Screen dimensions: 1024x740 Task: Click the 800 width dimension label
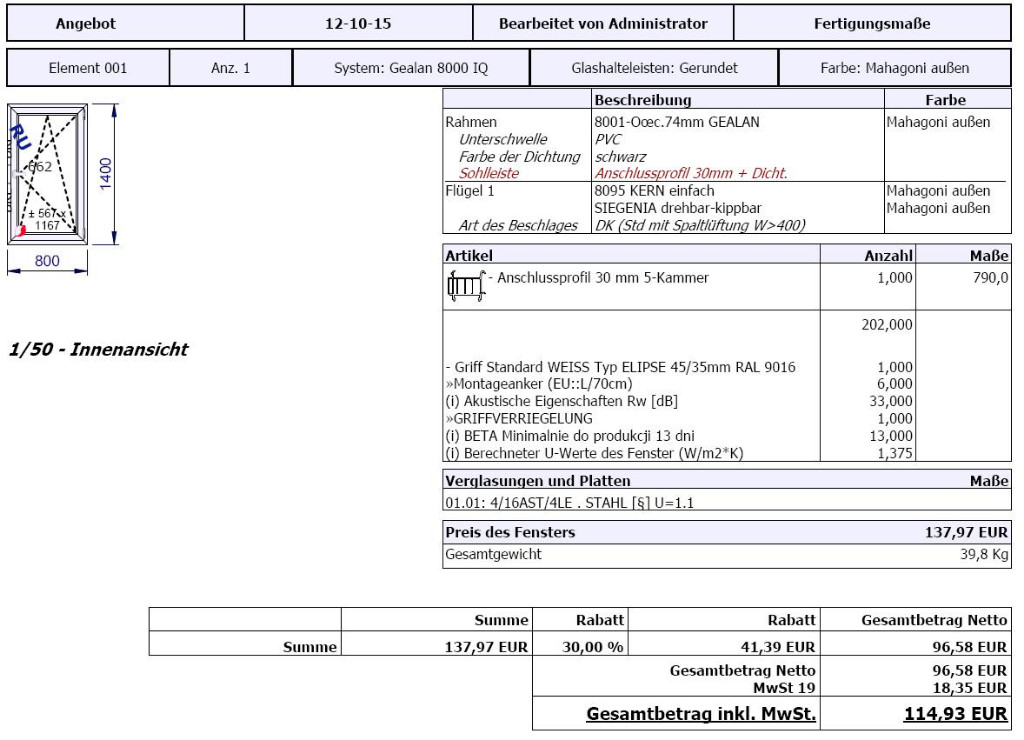[47, 262]
